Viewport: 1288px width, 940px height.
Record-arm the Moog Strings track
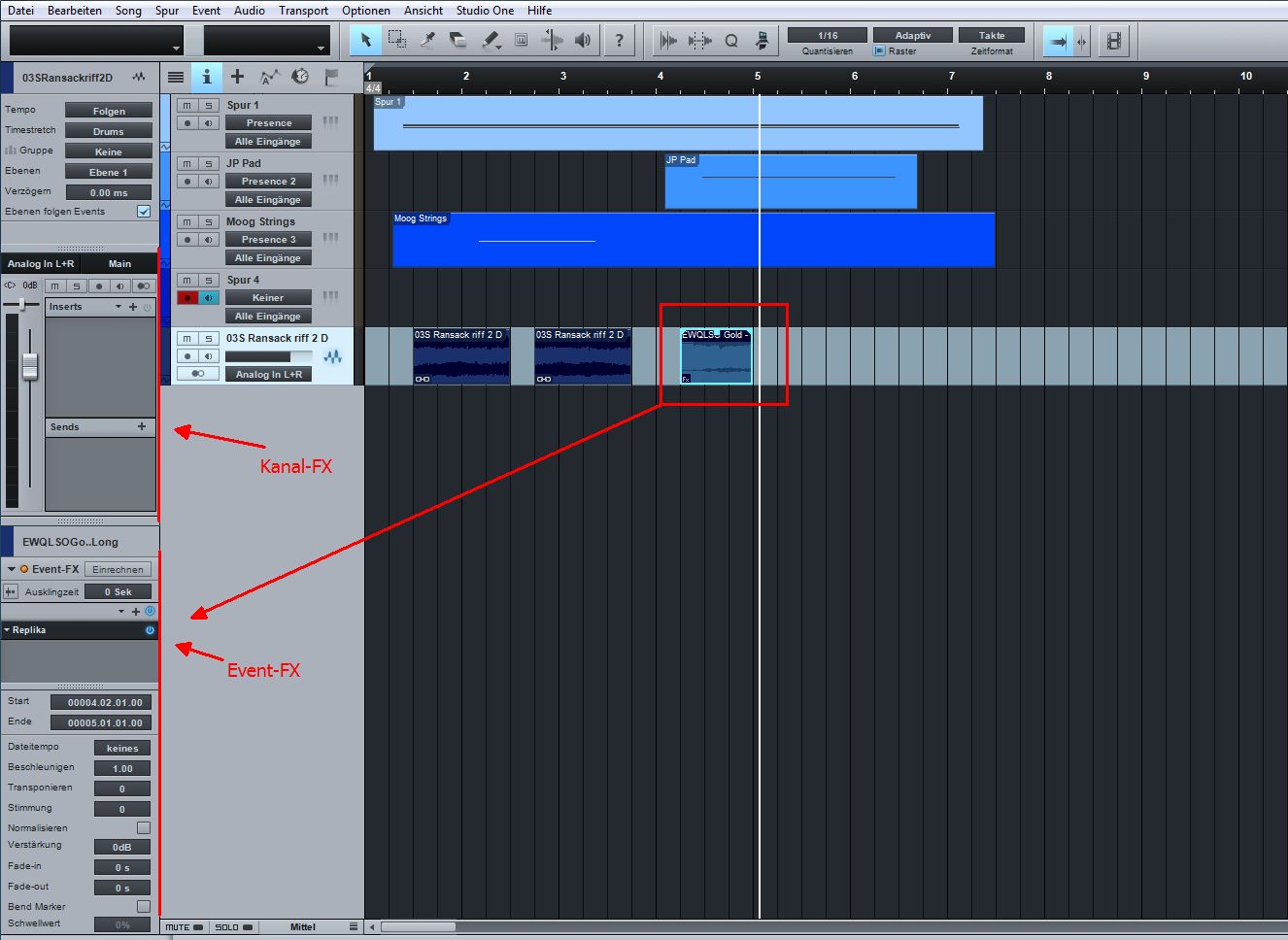click(x=187, y=239)
